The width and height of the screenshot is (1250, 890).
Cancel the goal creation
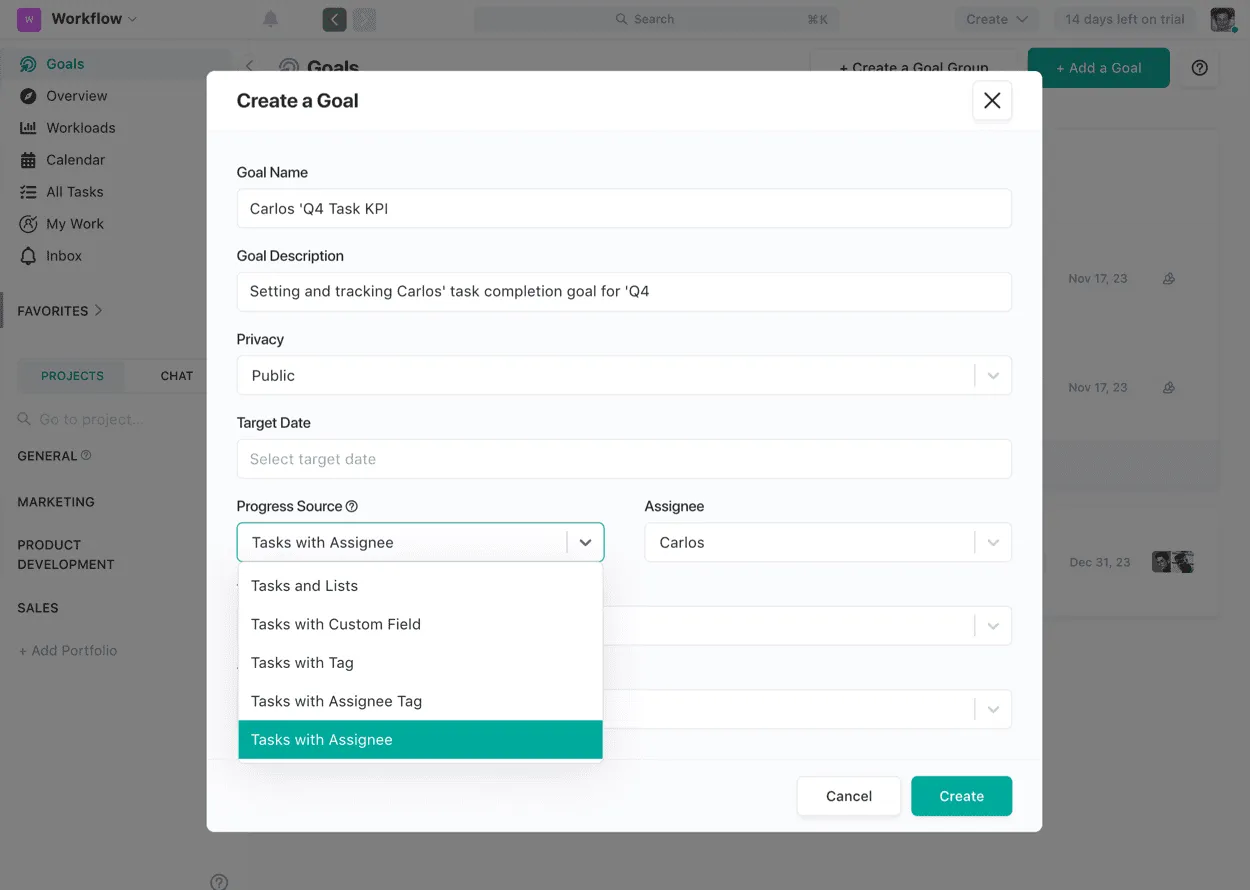tap(848, 795)
